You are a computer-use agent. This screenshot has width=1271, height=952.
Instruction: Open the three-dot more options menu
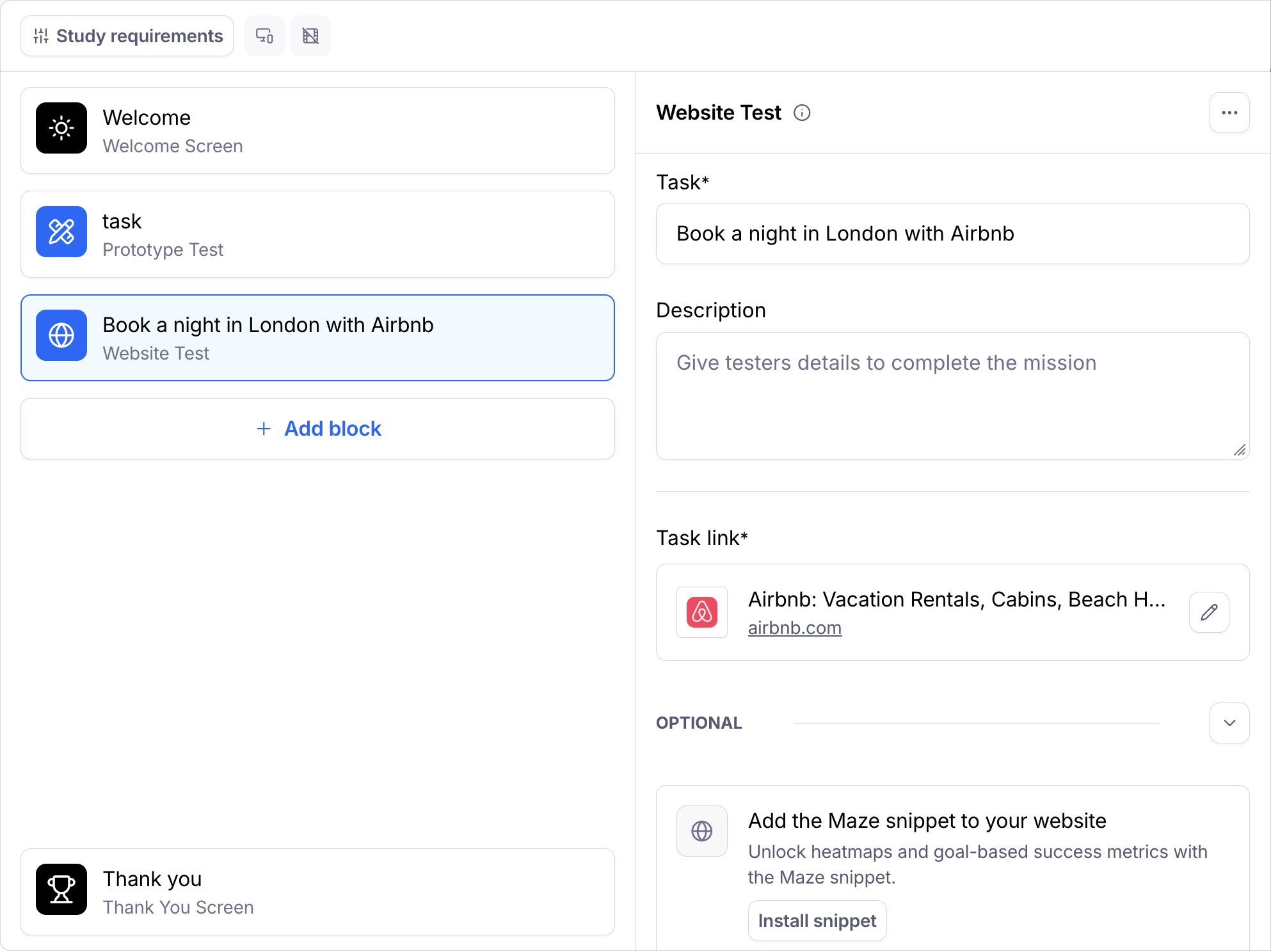coord(1229,113)
